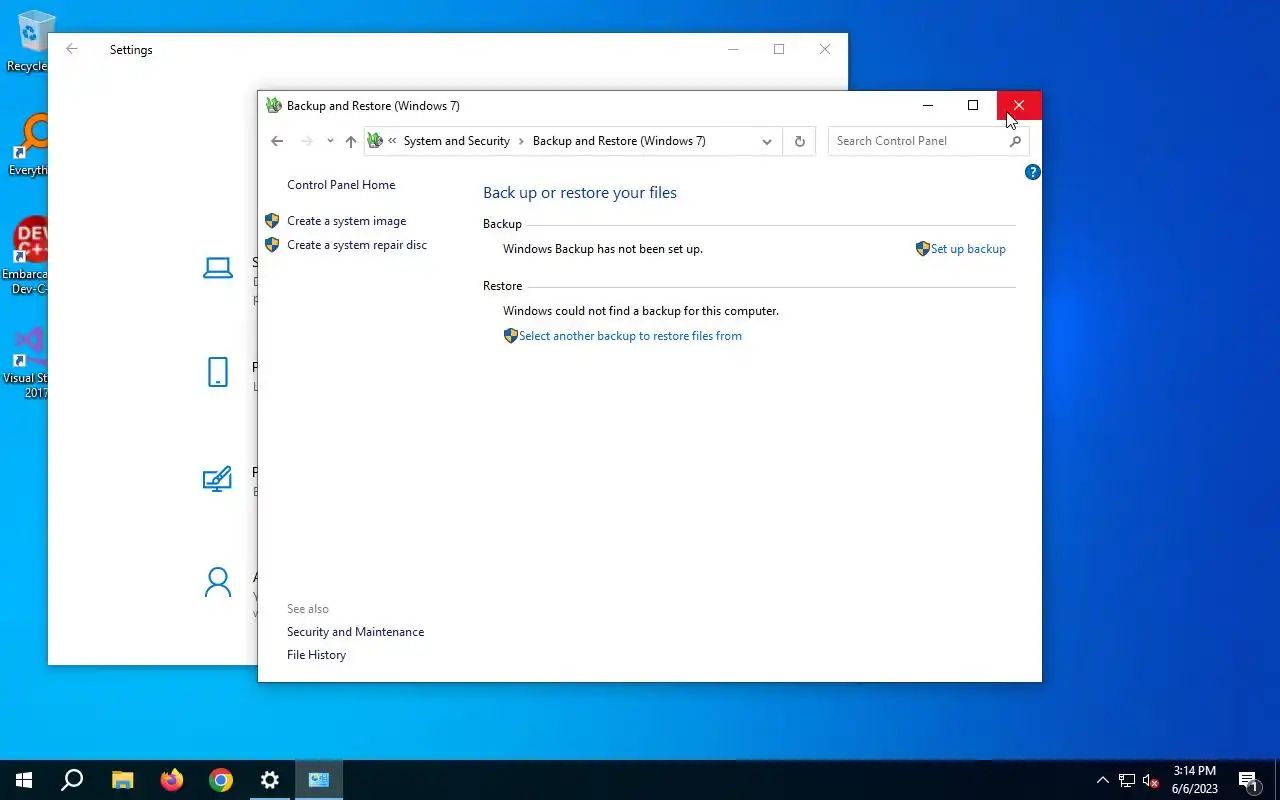
Task: Open the notification center icon
Action: 1248,780
